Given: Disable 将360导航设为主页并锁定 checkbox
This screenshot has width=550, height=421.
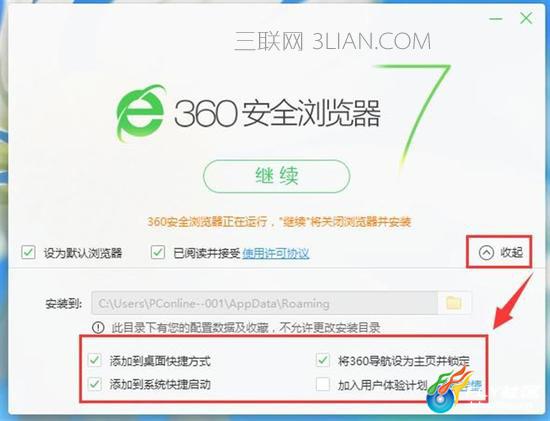Looking at the screenshot, I should point(323,360).
